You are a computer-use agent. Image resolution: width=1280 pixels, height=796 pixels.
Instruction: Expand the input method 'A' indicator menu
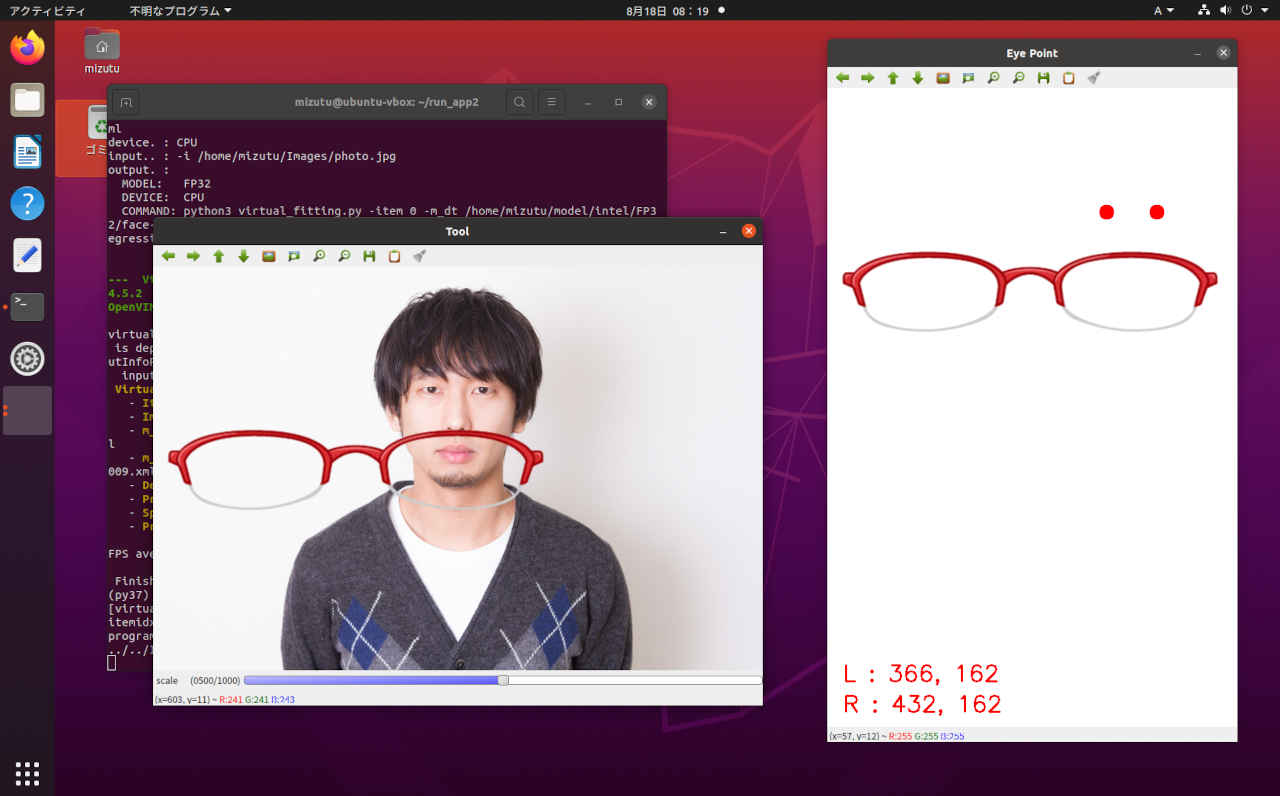[1164, 11]
